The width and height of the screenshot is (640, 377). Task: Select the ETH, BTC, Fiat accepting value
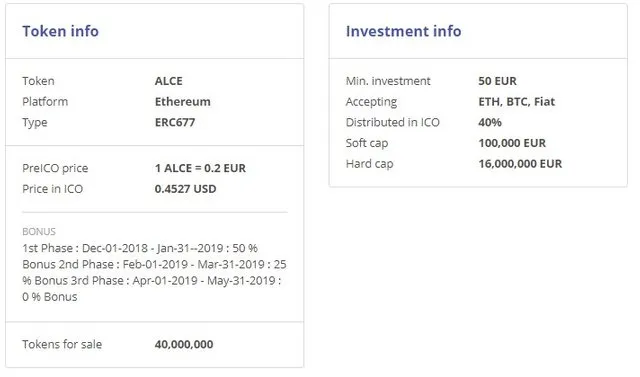click(516, 102)
